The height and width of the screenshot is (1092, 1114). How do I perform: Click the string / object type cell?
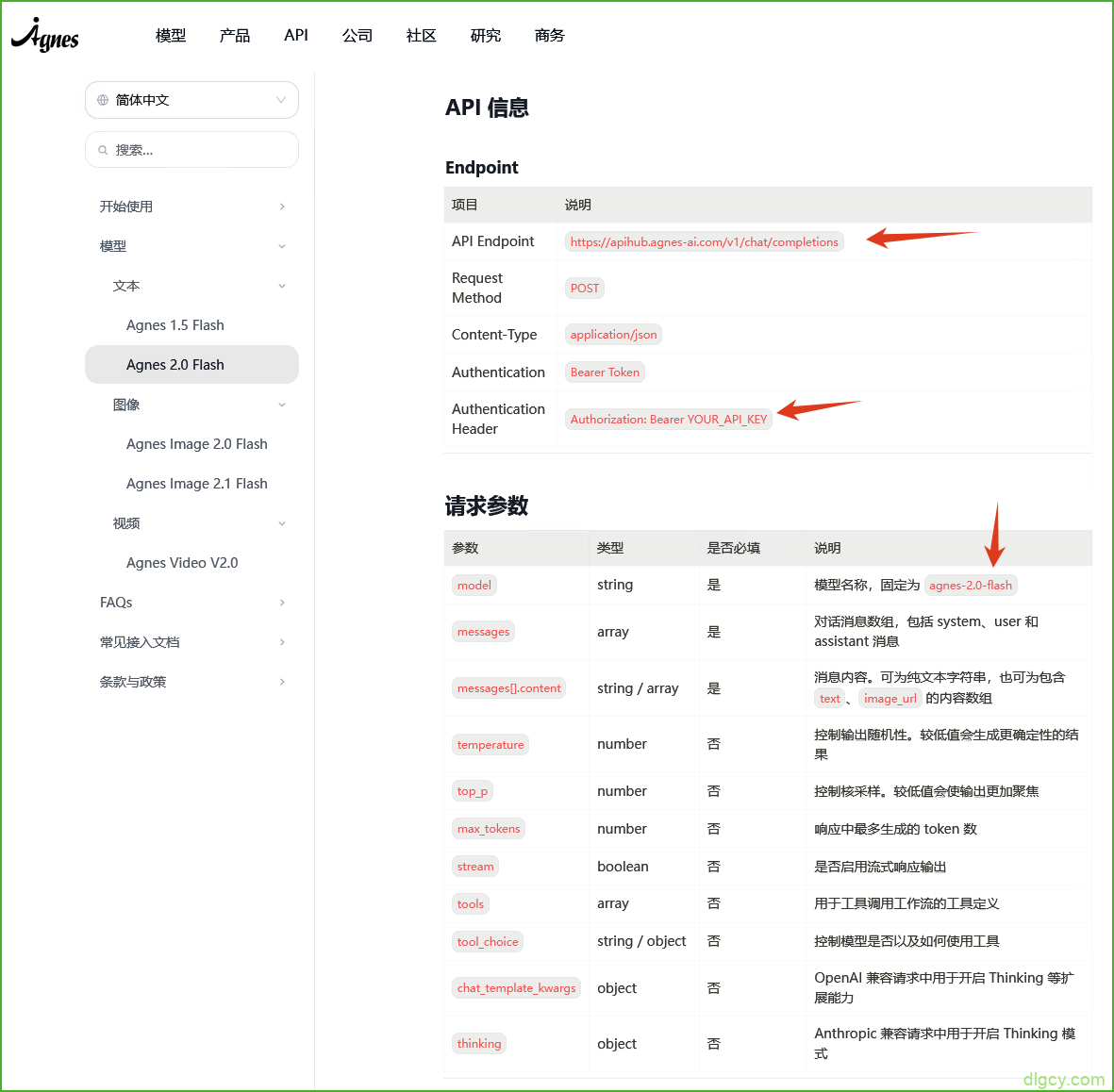(x=641, y=941)
